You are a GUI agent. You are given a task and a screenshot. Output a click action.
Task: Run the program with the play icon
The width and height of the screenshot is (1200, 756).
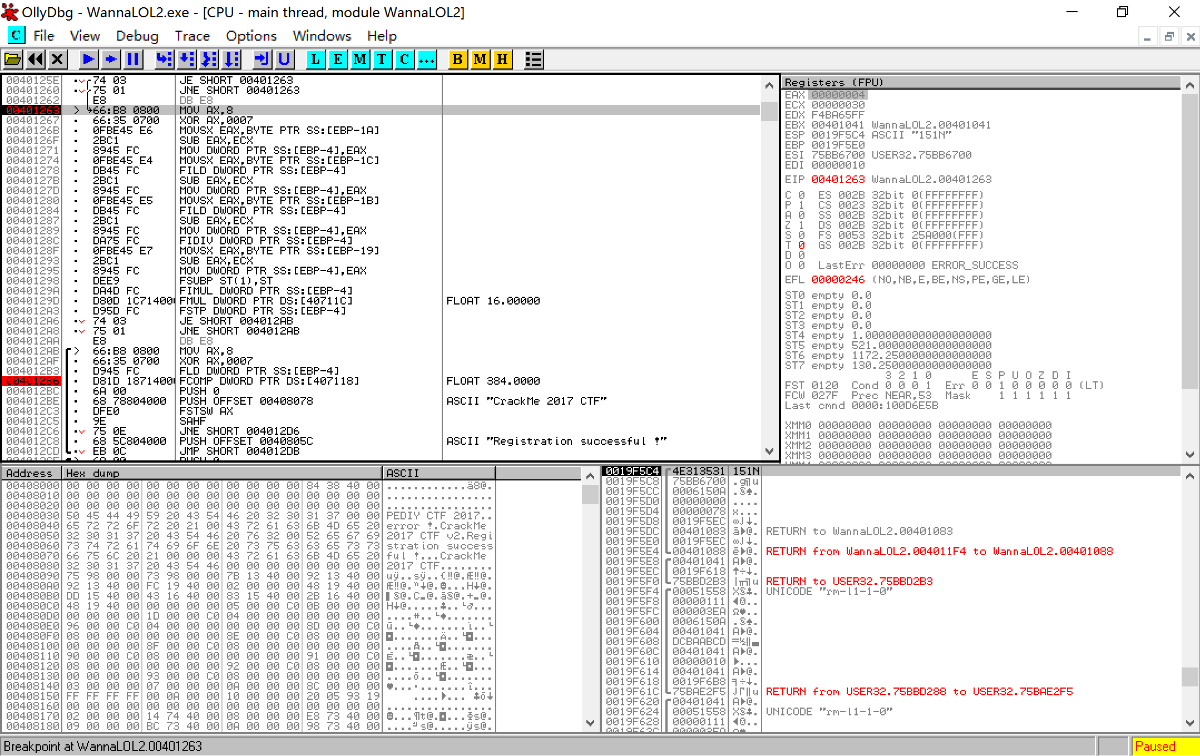coord(89,60)
